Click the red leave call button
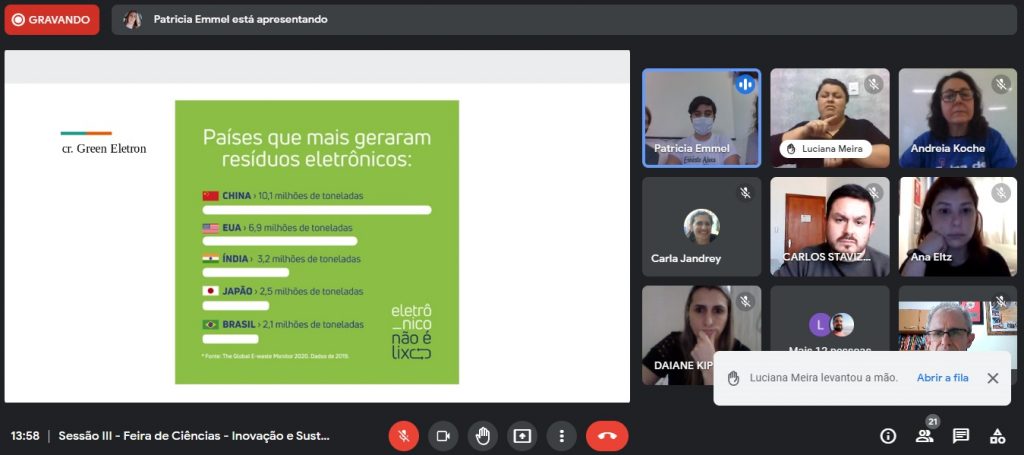Image resolution: width=1024 pixels, height=455 pixels. point(606,436)
